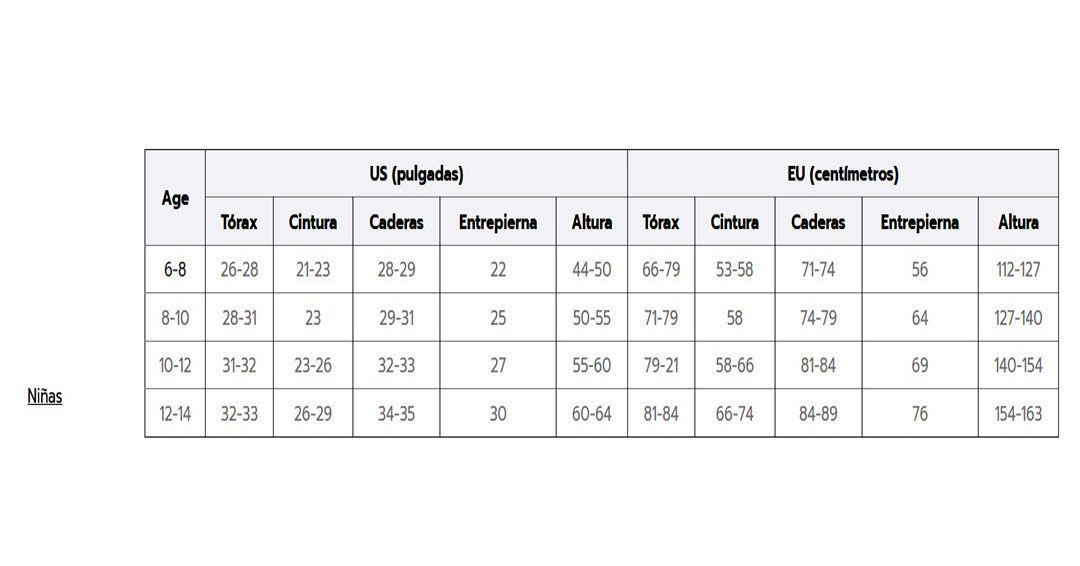Select the 6-8 age row cell
This screenshot has height=566, width=1080.
tap(175, 269)
